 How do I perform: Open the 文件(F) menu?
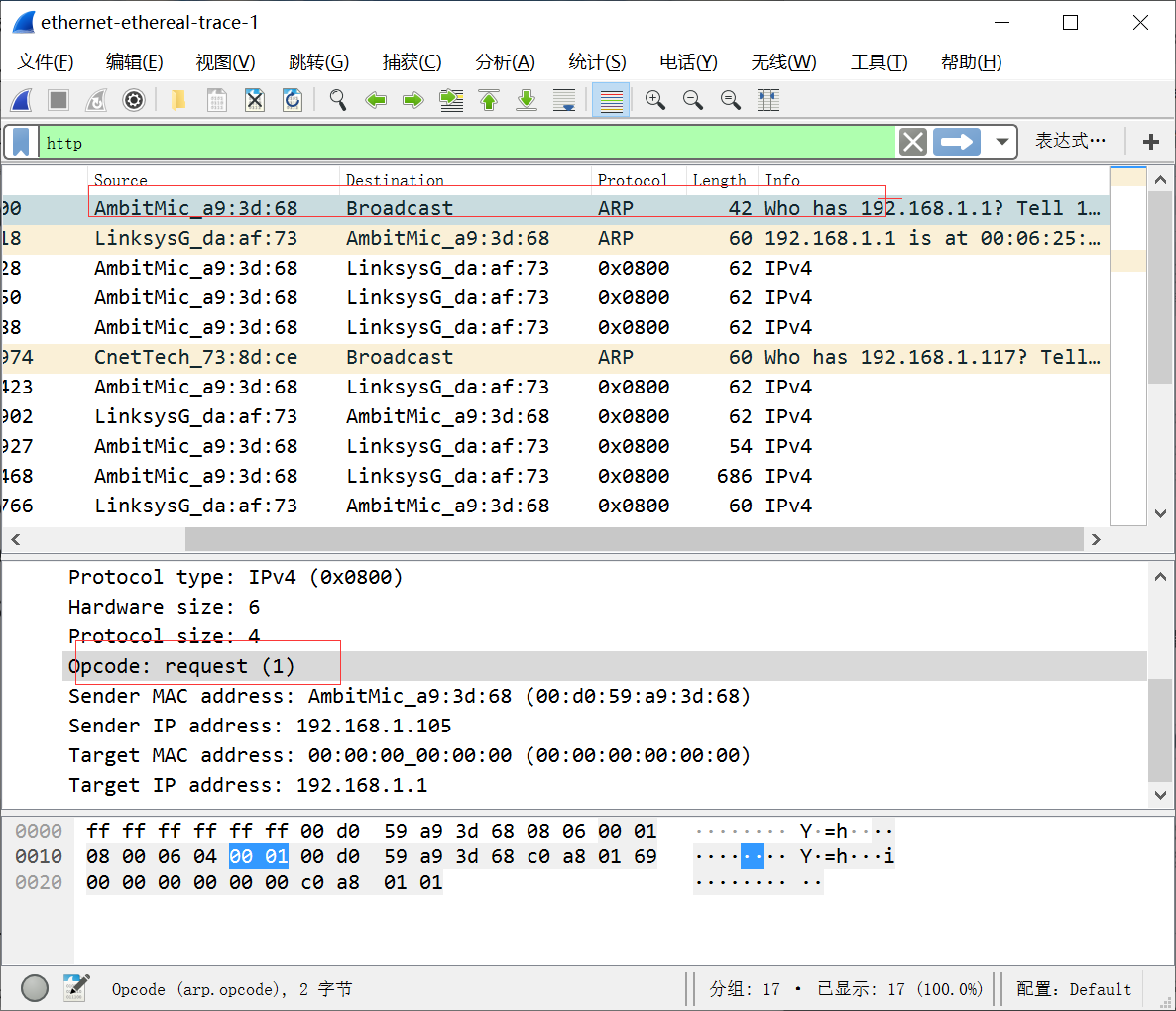45,62
